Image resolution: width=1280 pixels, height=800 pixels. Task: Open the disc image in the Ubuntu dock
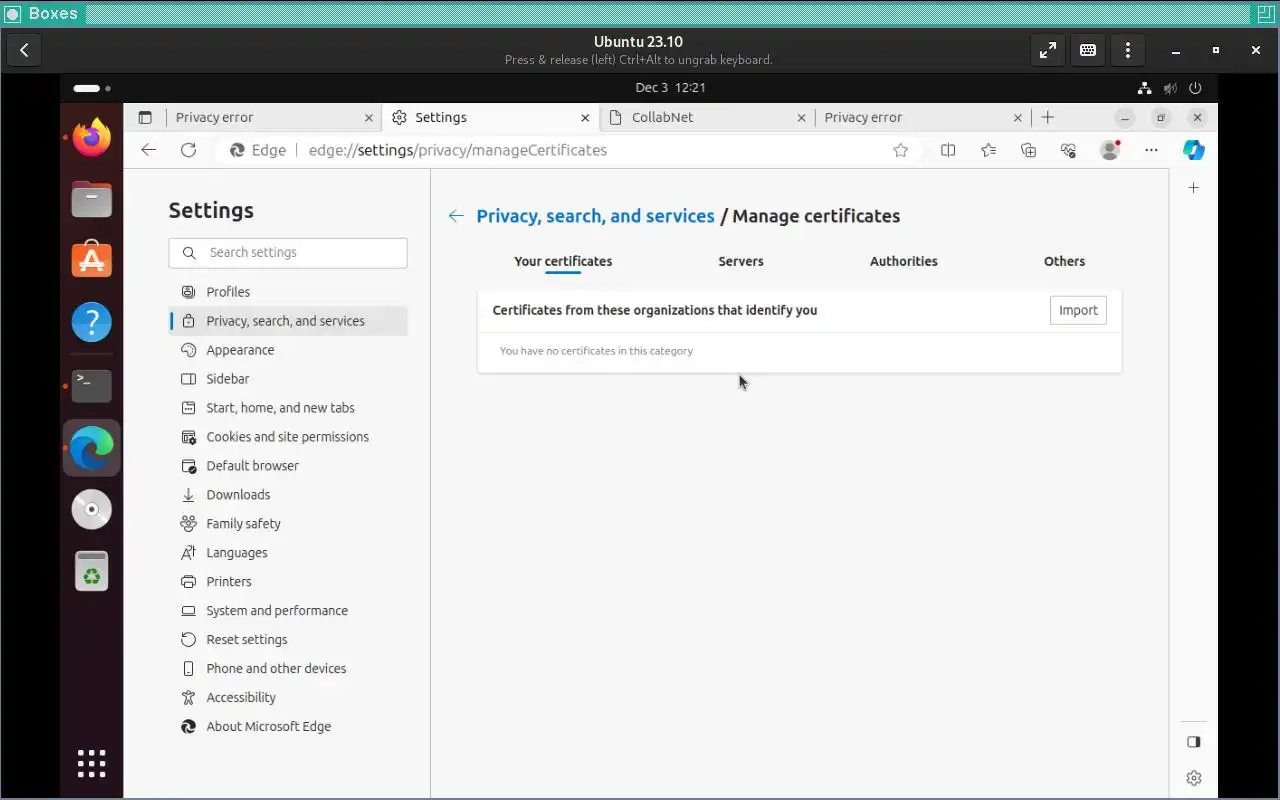[x=92, y=509]
